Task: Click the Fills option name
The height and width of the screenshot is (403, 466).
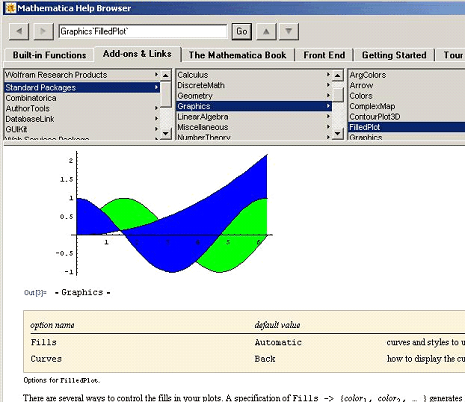Action: [x=43, y=342]
